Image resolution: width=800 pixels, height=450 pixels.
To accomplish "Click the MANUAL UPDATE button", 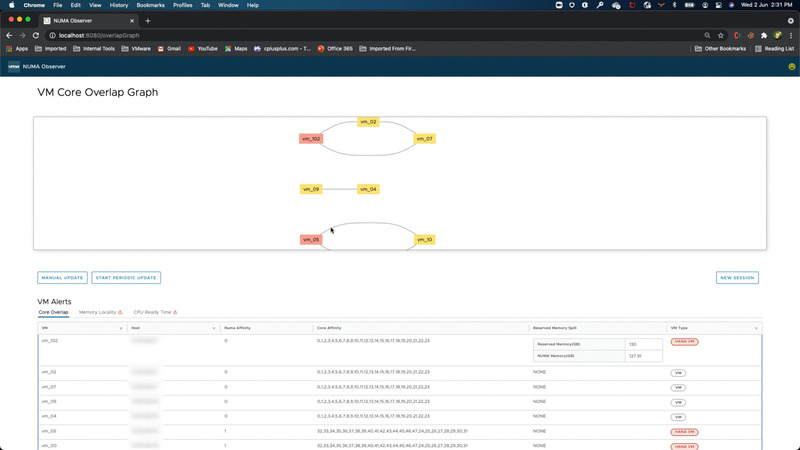I will point(62,278).
